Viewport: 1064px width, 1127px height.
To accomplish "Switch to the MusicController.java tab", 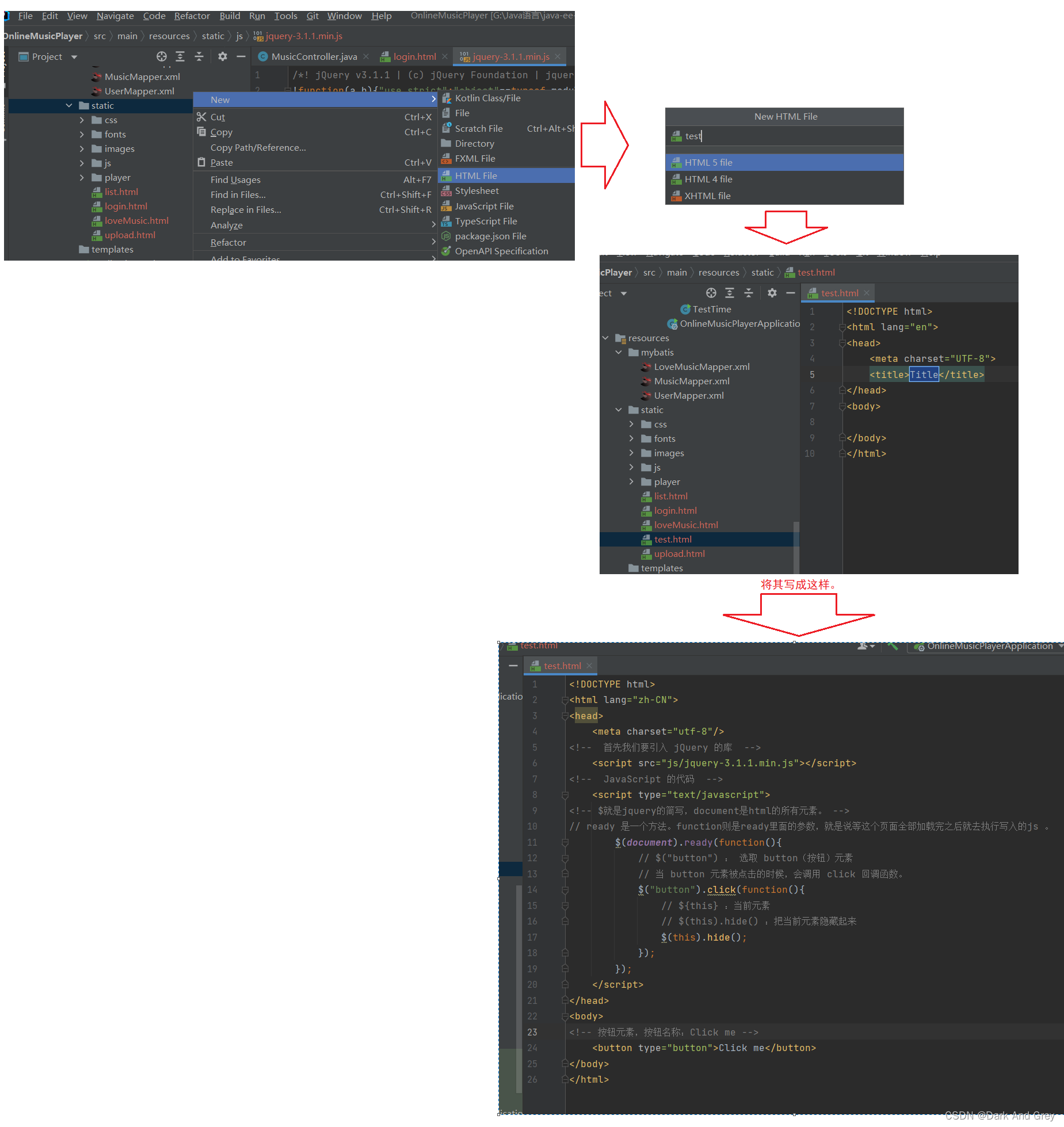I will pos(314,56).
